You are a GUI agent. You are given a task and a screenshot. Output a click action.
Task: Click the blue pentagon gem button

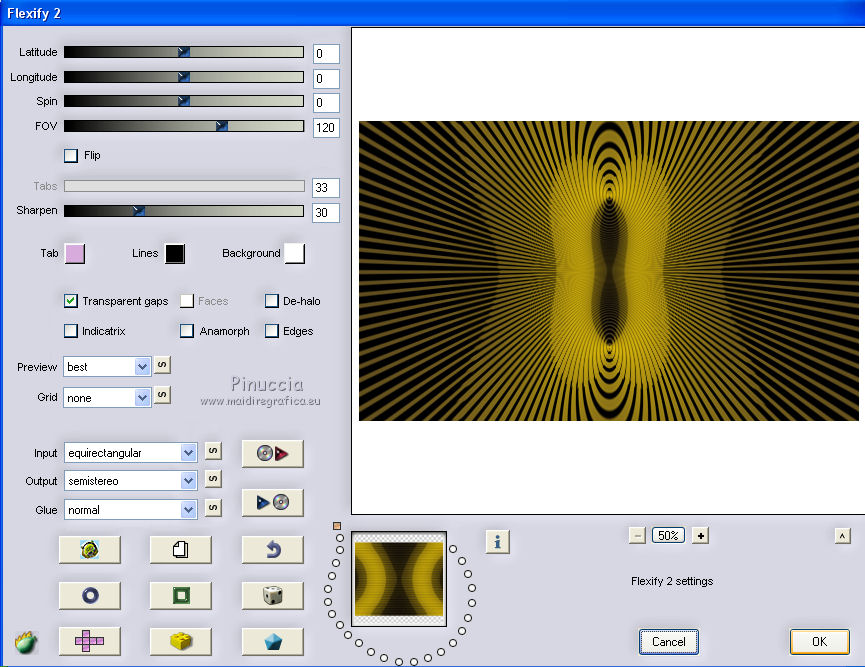pos(273,641)
